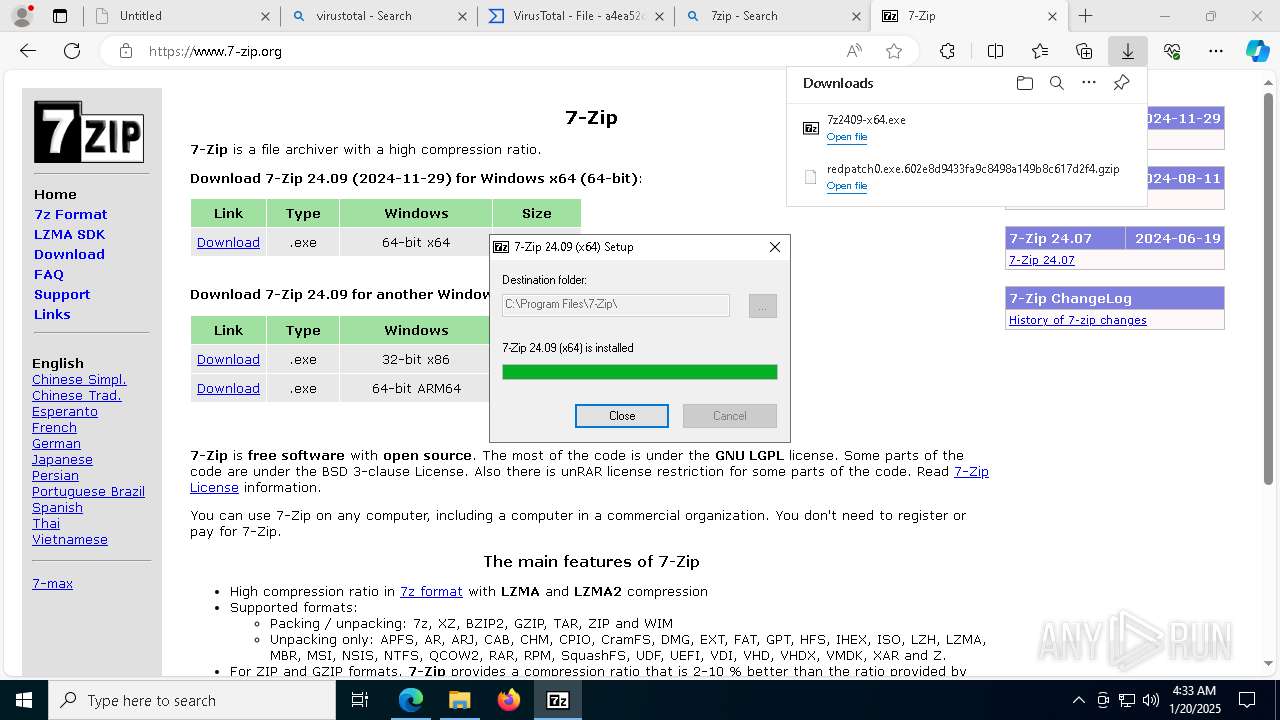Click the Destination folder path field
Viewport: 1280px width, 720px height.
click(616, 304)
